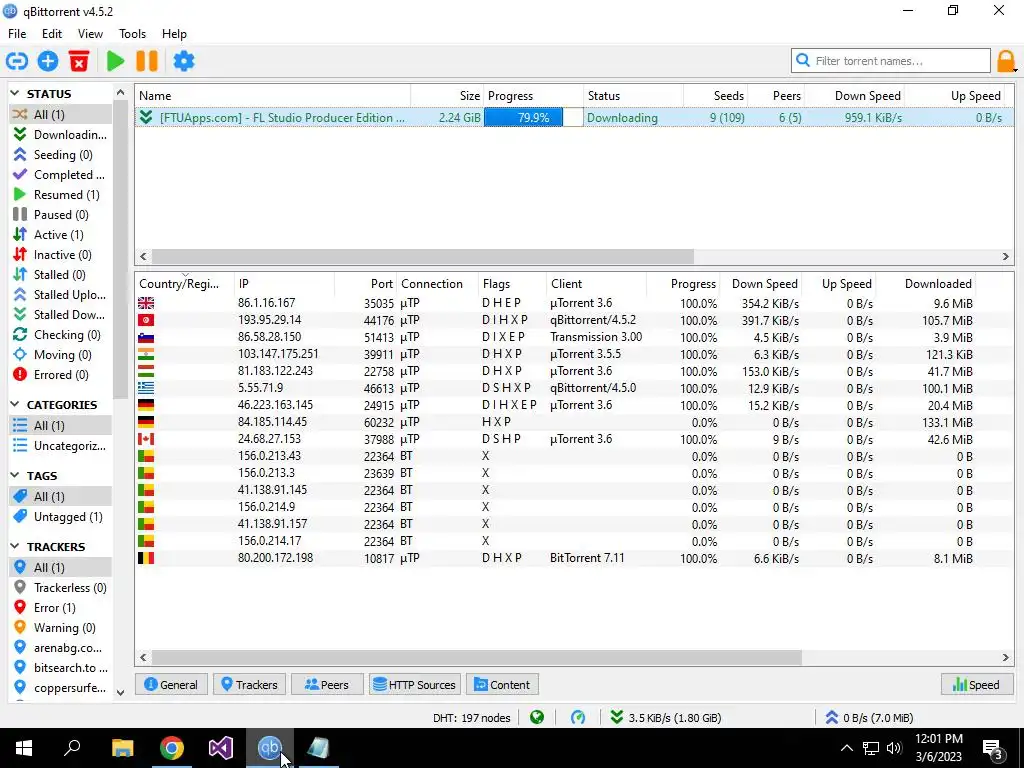This screenshot has width=1024, height=768.
Task: Click the download speed status indicator
Action: (665, 718)
